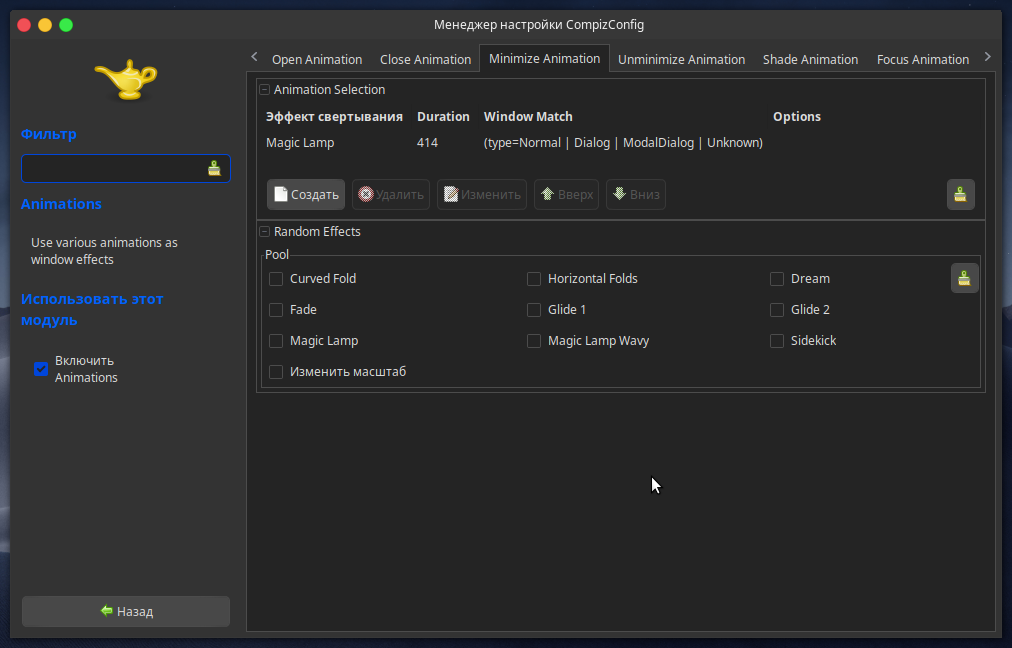Image resolution: width=1012 pixels, height=648 pixels.
Task: Click the Вниз move-down button
Action: point(636,194)
